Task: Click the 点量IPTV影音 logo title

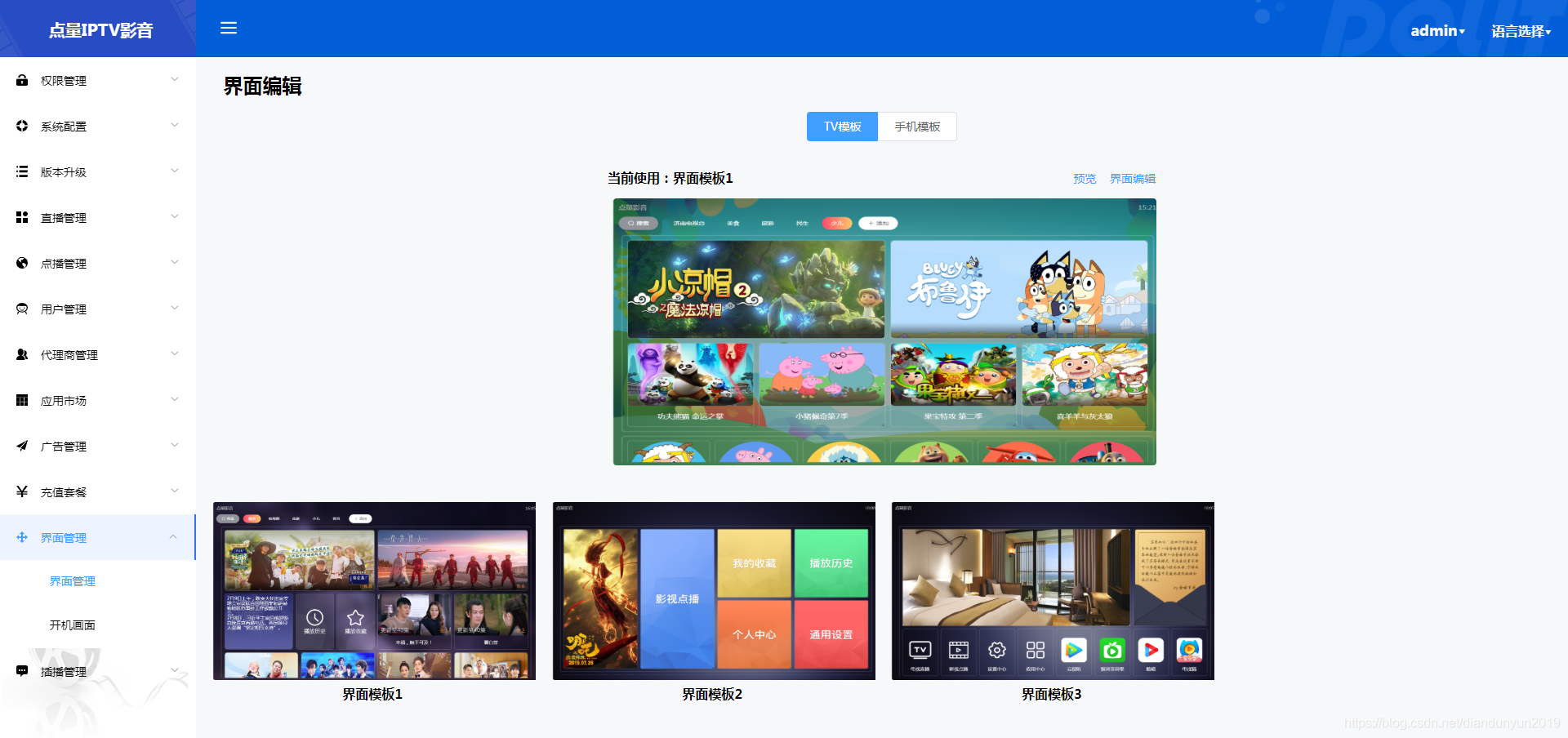Action: (100, 30)
